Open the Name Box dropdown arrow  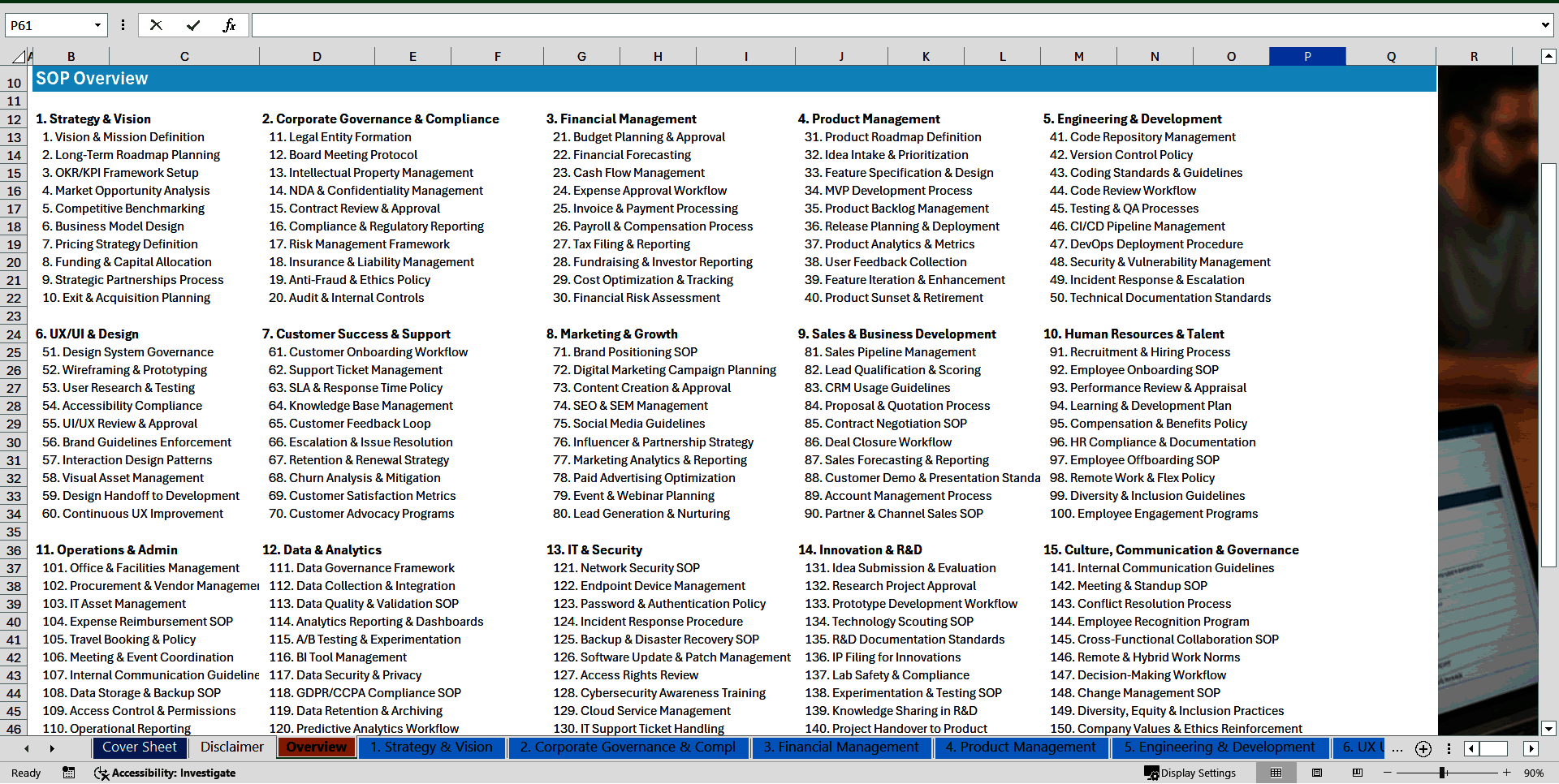[x=97, y=25]
